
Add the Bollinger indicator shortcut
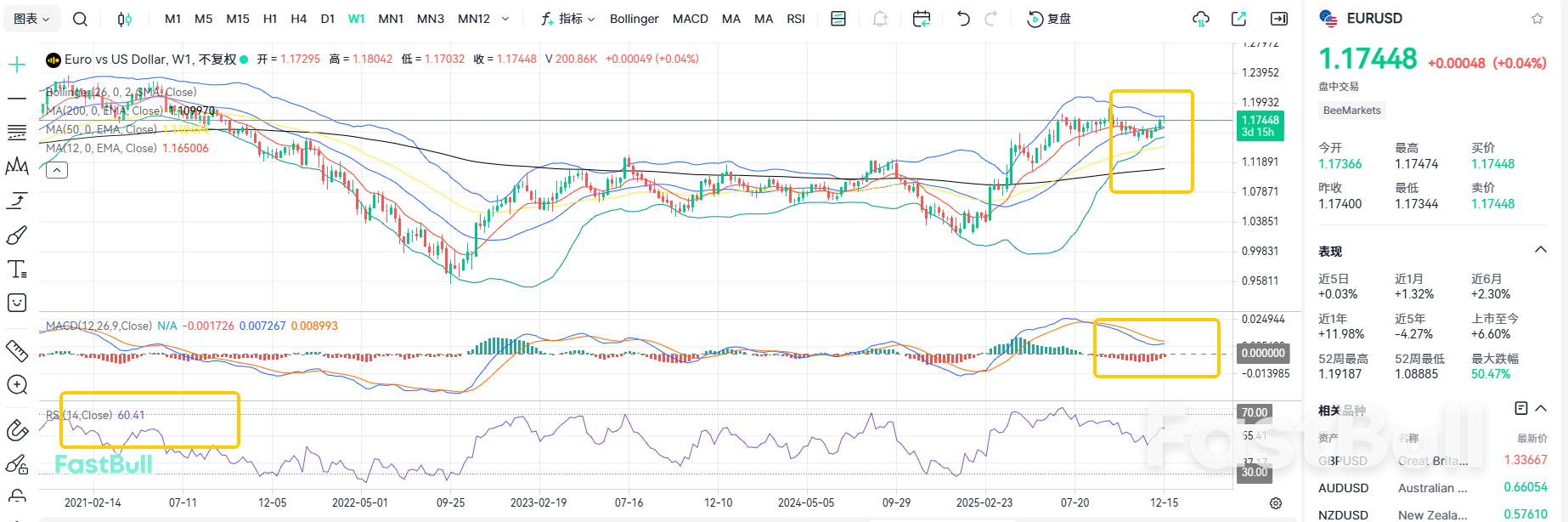[634, 19]
